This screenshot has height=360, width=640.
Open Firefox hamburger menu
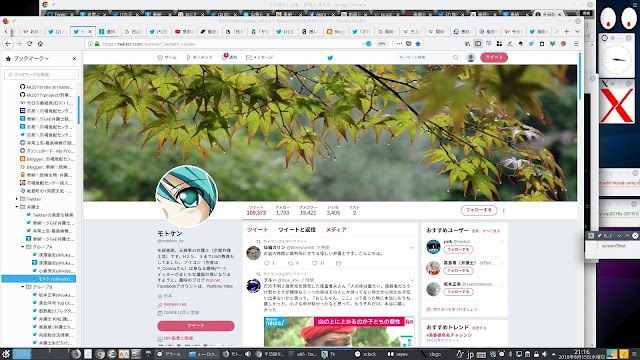[576, 44]
